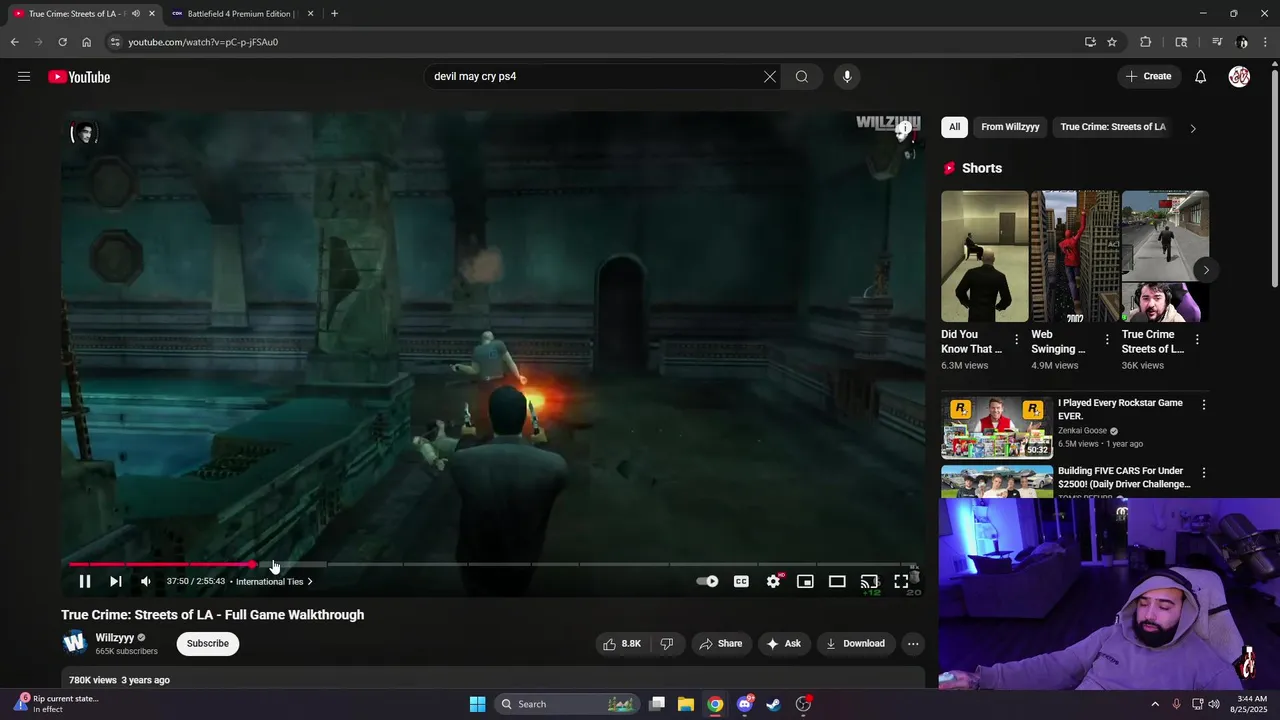Open the Did You Know That short

[x=984, y=256]
